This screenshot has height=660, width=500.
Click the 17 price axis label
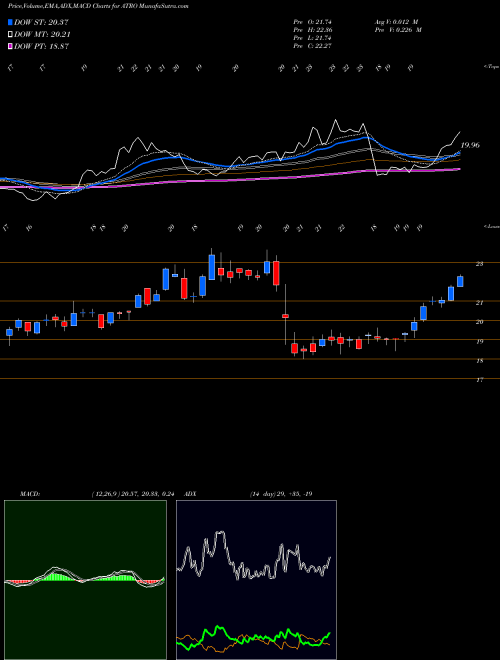point(479,380)
